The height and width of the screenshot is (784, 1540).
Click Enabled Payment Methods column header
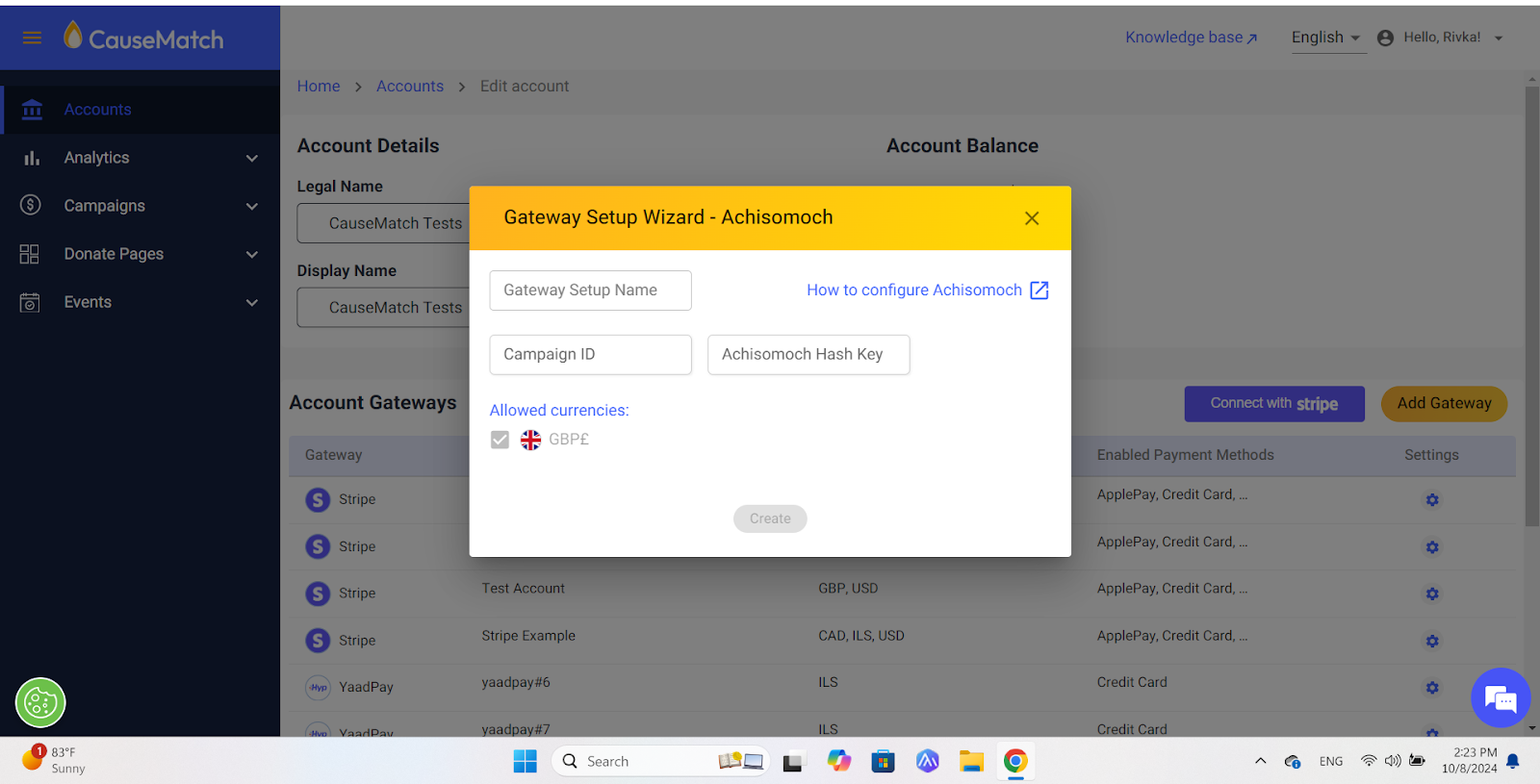point(1186,455)
